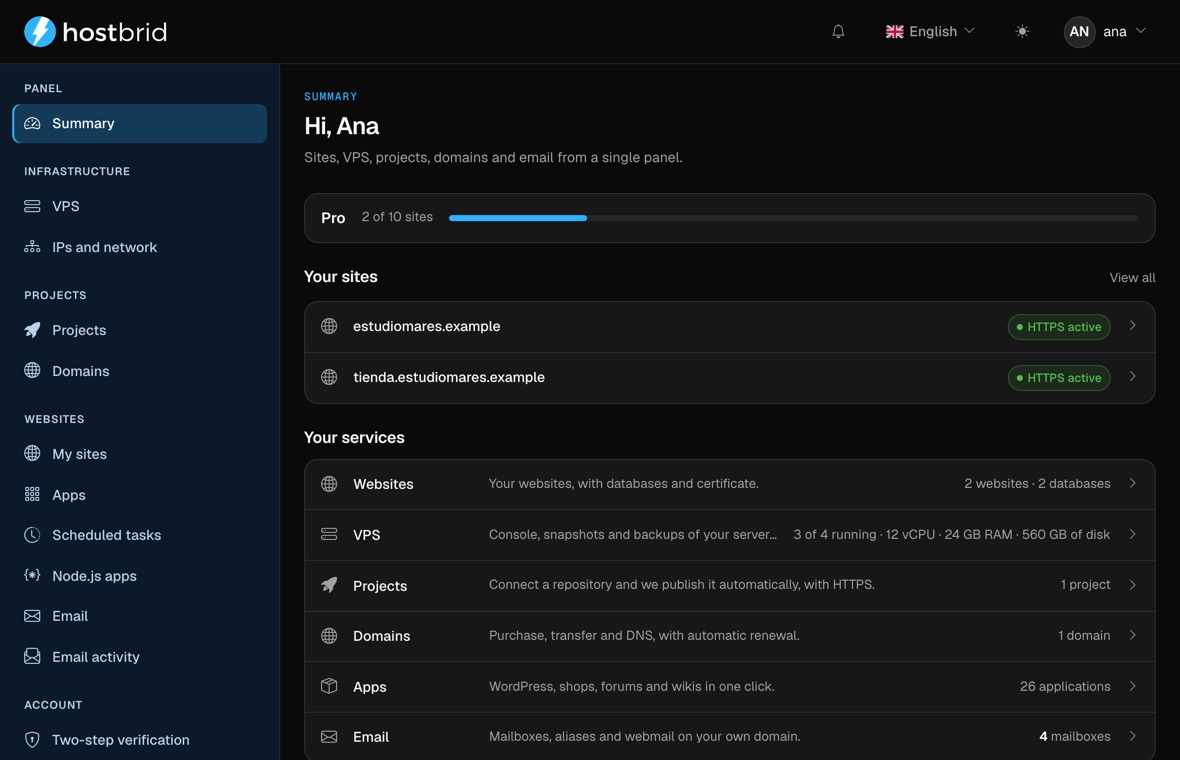Viewport: 1180px width, 760px height.
Task: Toggle light/dark theme sun icon
Action: click(1021, 32)
